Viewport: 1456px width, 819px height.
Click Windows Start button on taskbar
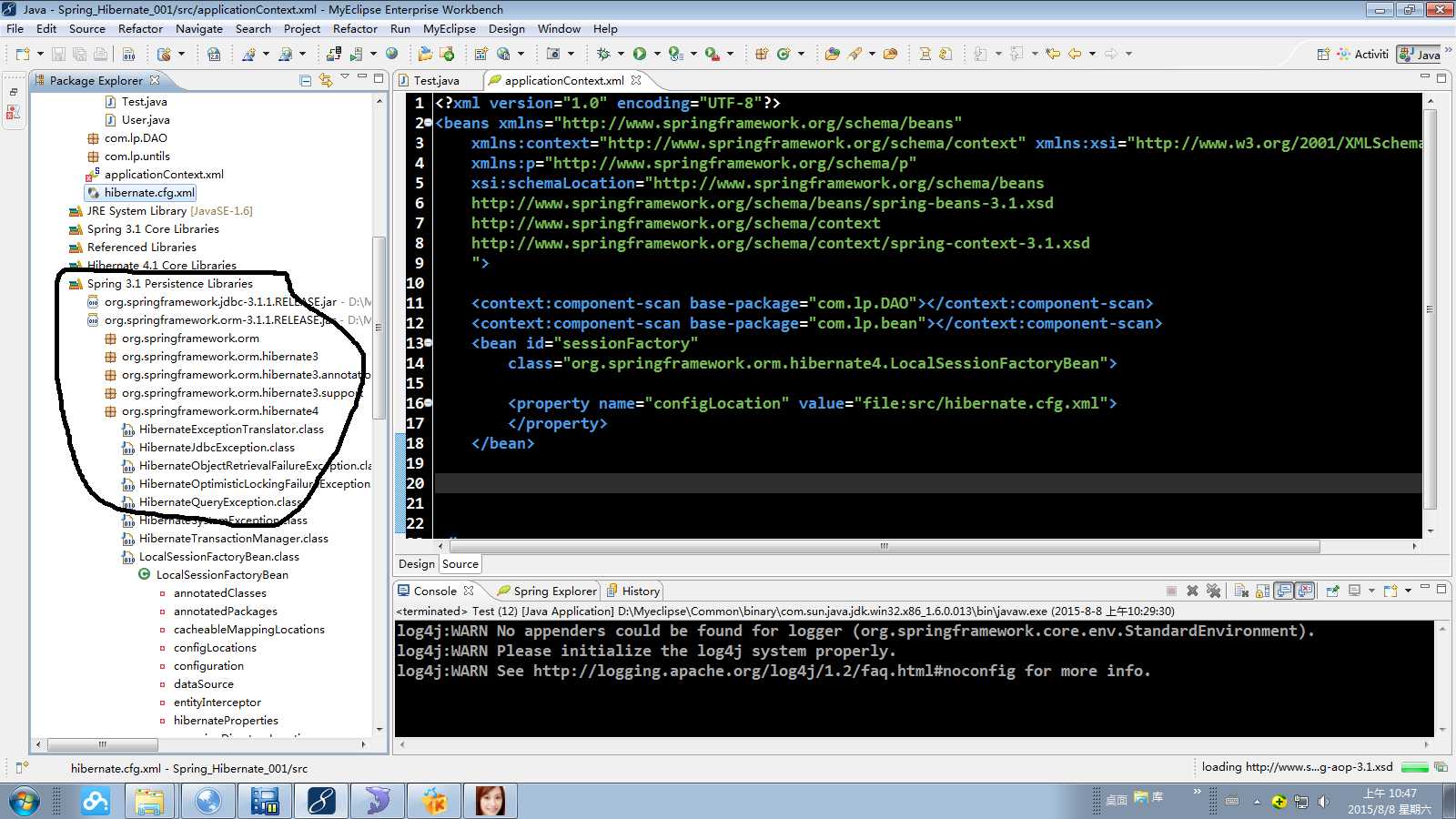[25, 802]
